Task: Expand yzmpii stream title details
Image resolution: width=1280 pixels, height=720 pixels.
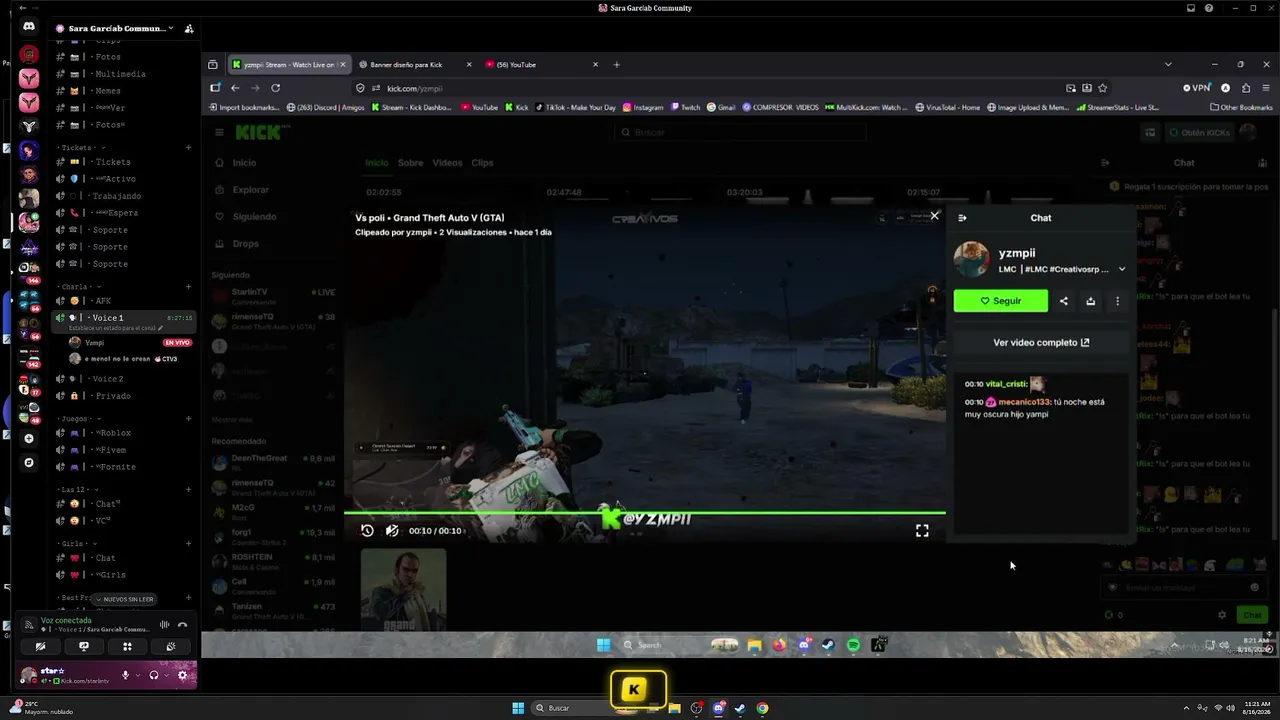Action: point(1122,269)
